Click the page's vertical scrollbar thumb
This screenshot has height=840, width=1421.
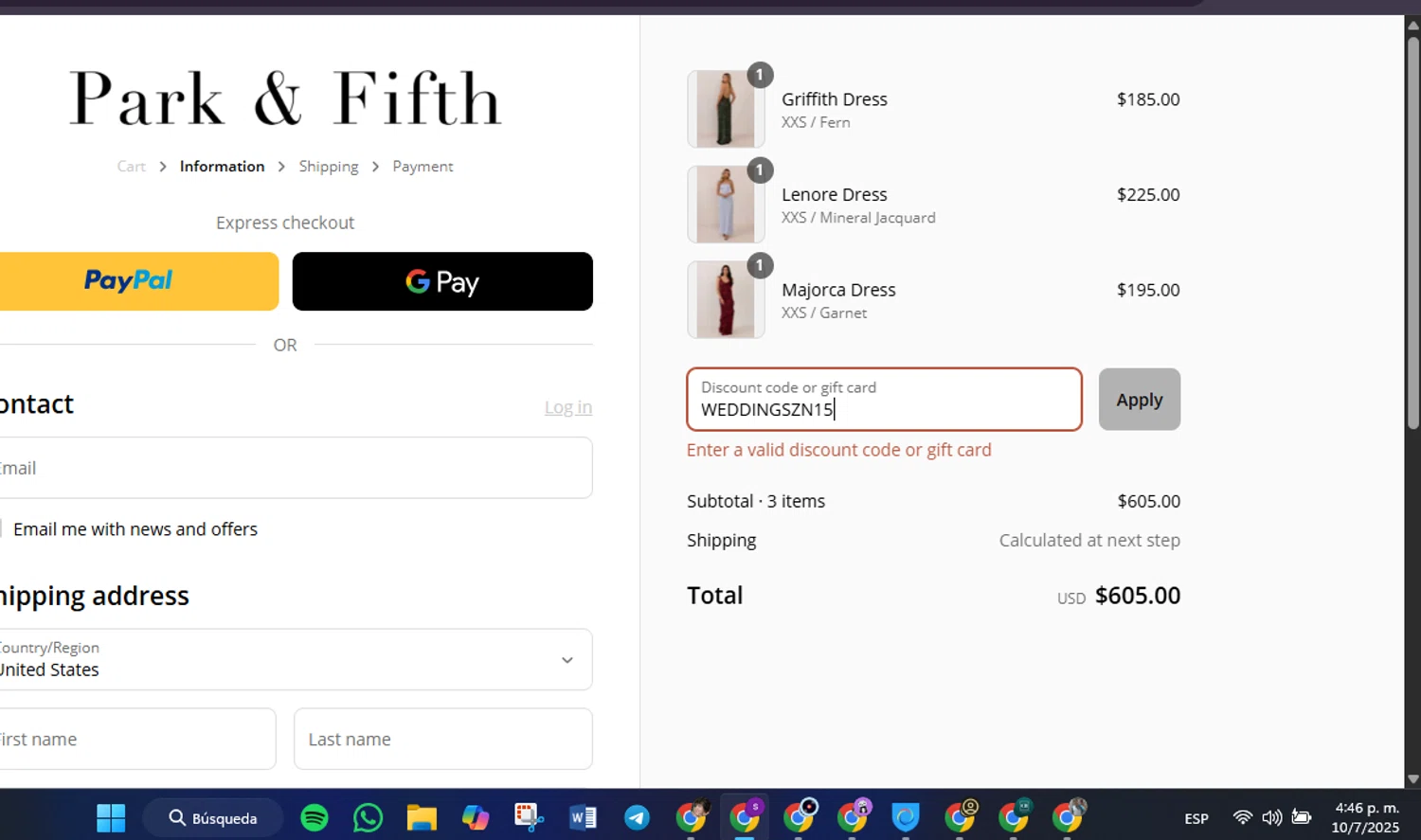(x=1412, y=232)
